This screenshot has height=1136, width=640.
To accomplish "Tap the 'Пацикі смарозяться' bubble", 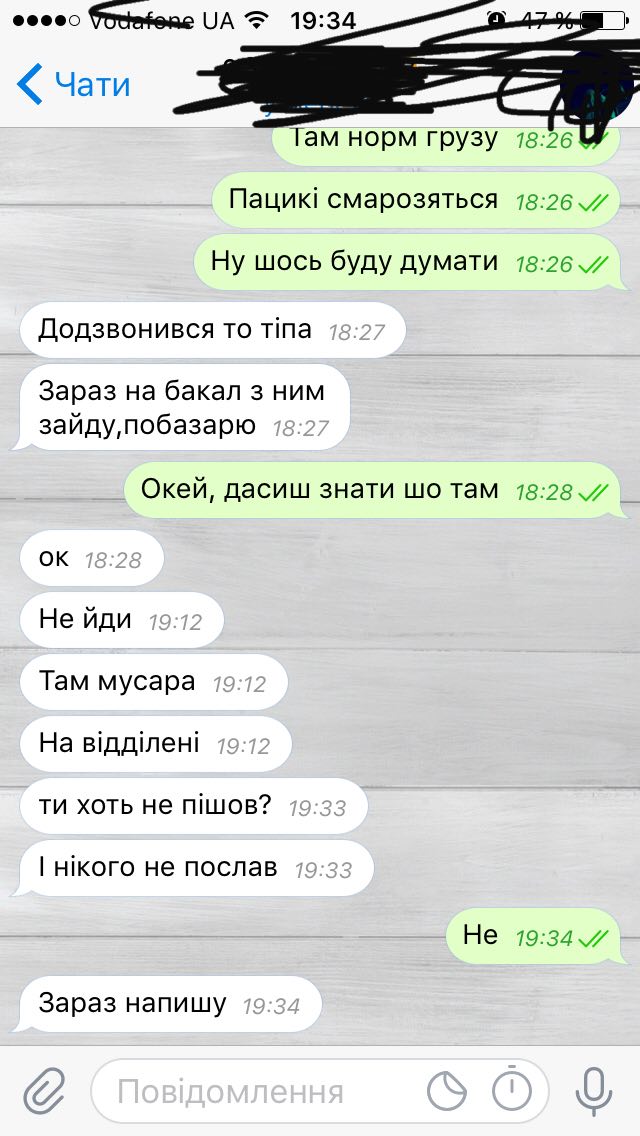I will (417, 199).
